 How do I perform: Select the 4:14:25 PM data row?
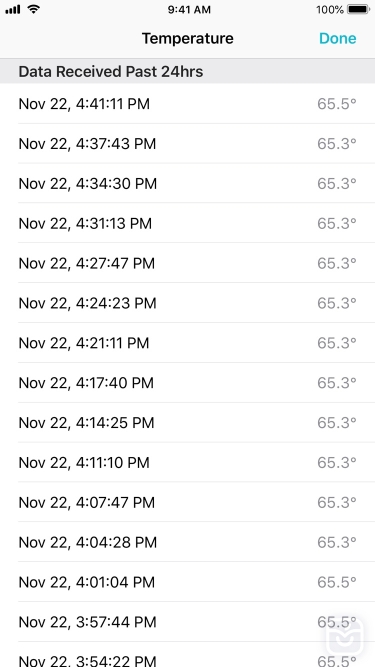point(188,423)
